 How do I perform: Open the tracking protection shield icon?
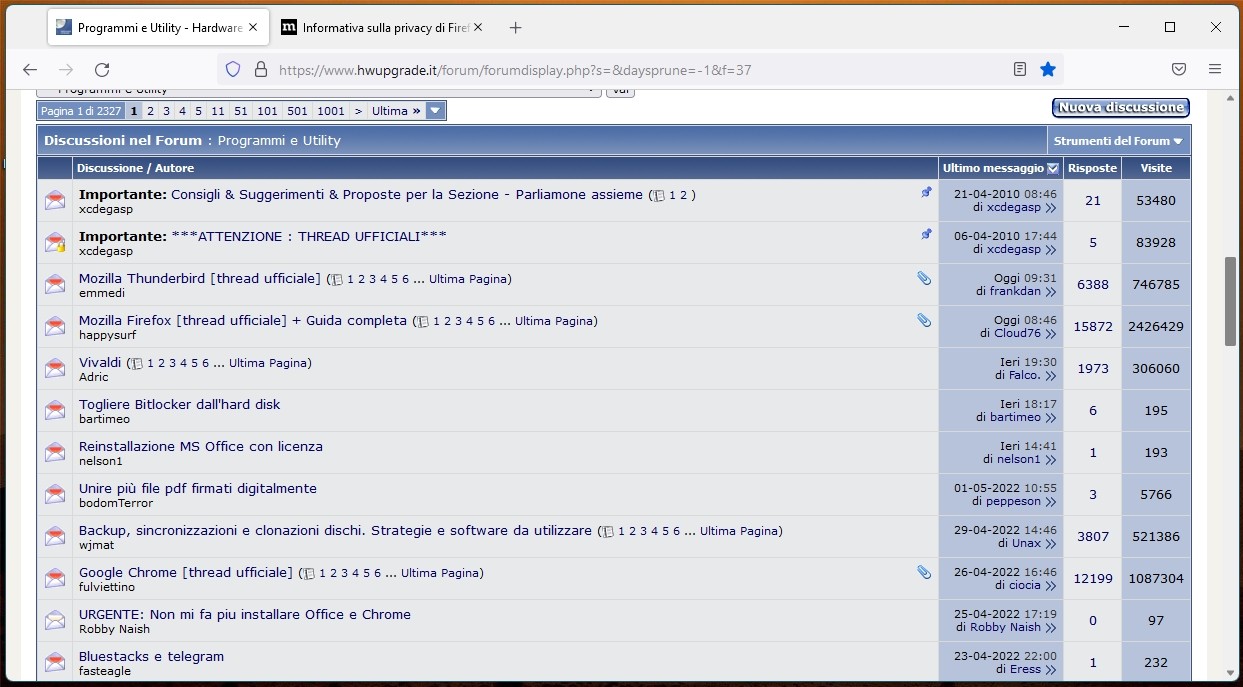click(x=233, y=69)
